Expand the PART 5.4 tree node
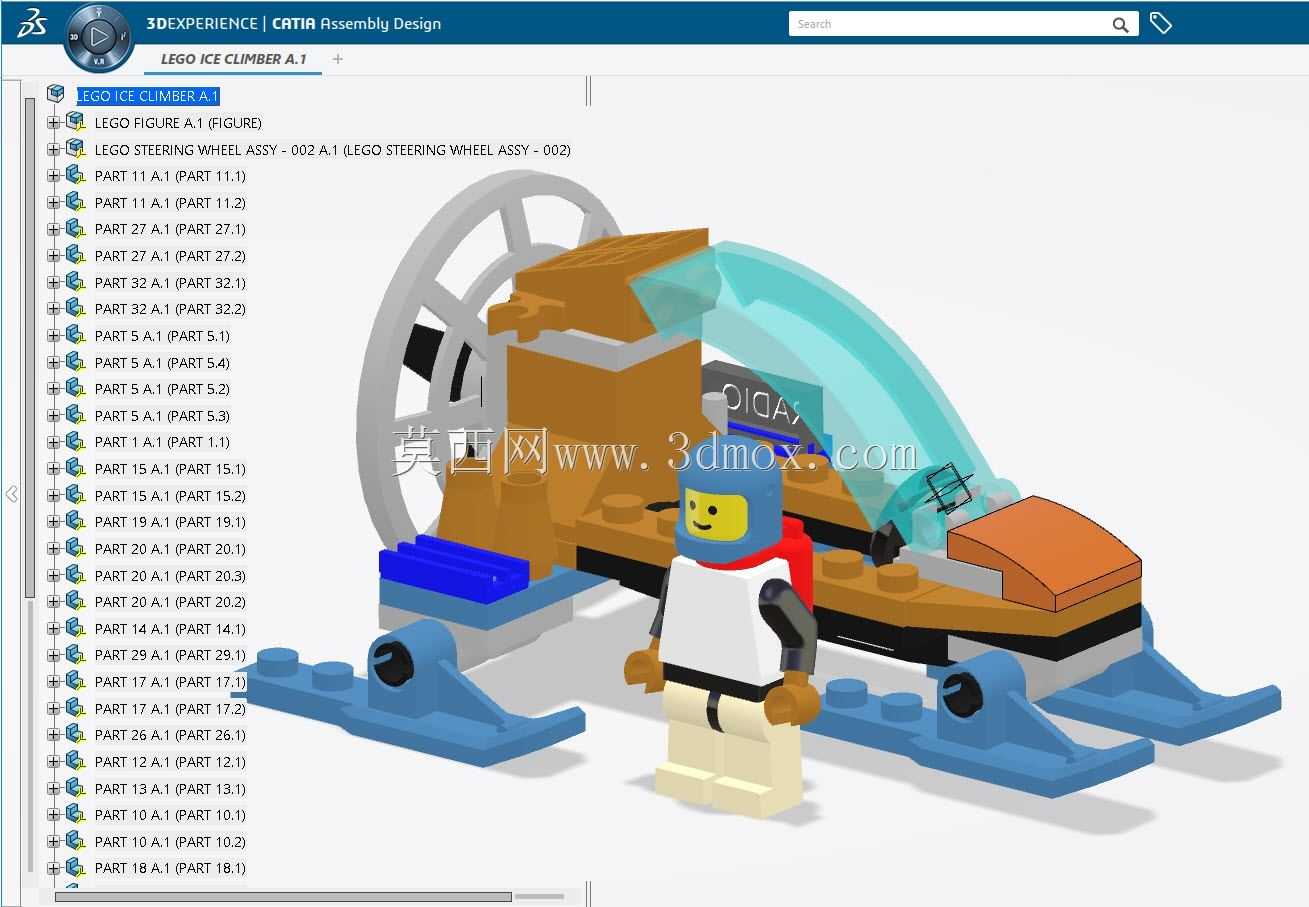Image resolution: width=1309 pixels, height=907 pixels. 54,363
